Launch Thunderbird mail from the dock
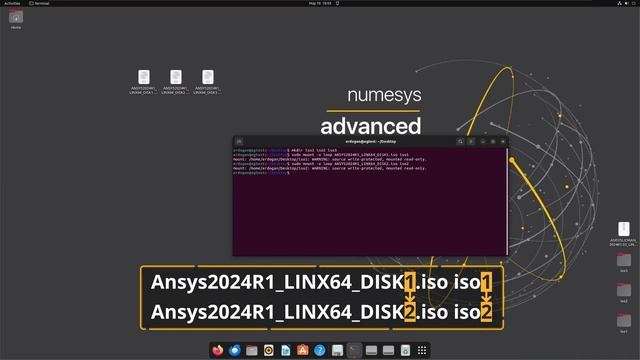 (x=235, y=350)
